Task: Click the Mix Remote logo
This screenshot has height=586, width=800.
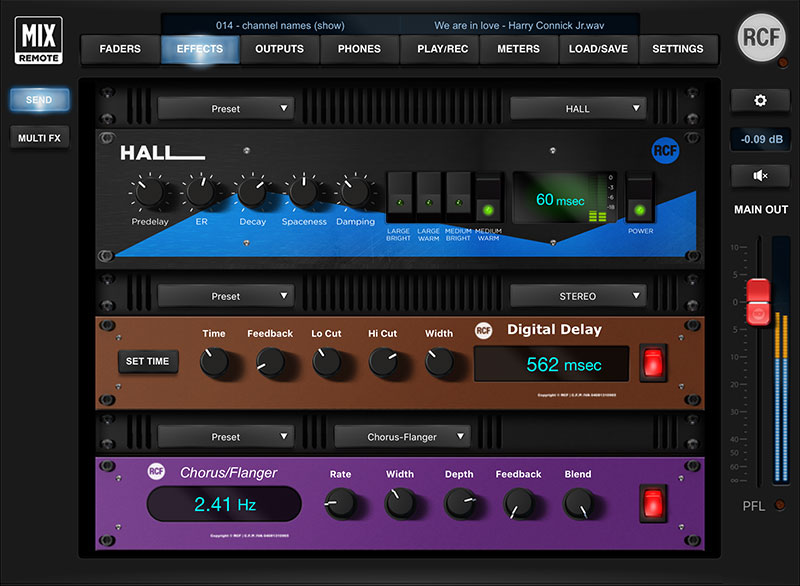Action: click(x=39, y=40)
